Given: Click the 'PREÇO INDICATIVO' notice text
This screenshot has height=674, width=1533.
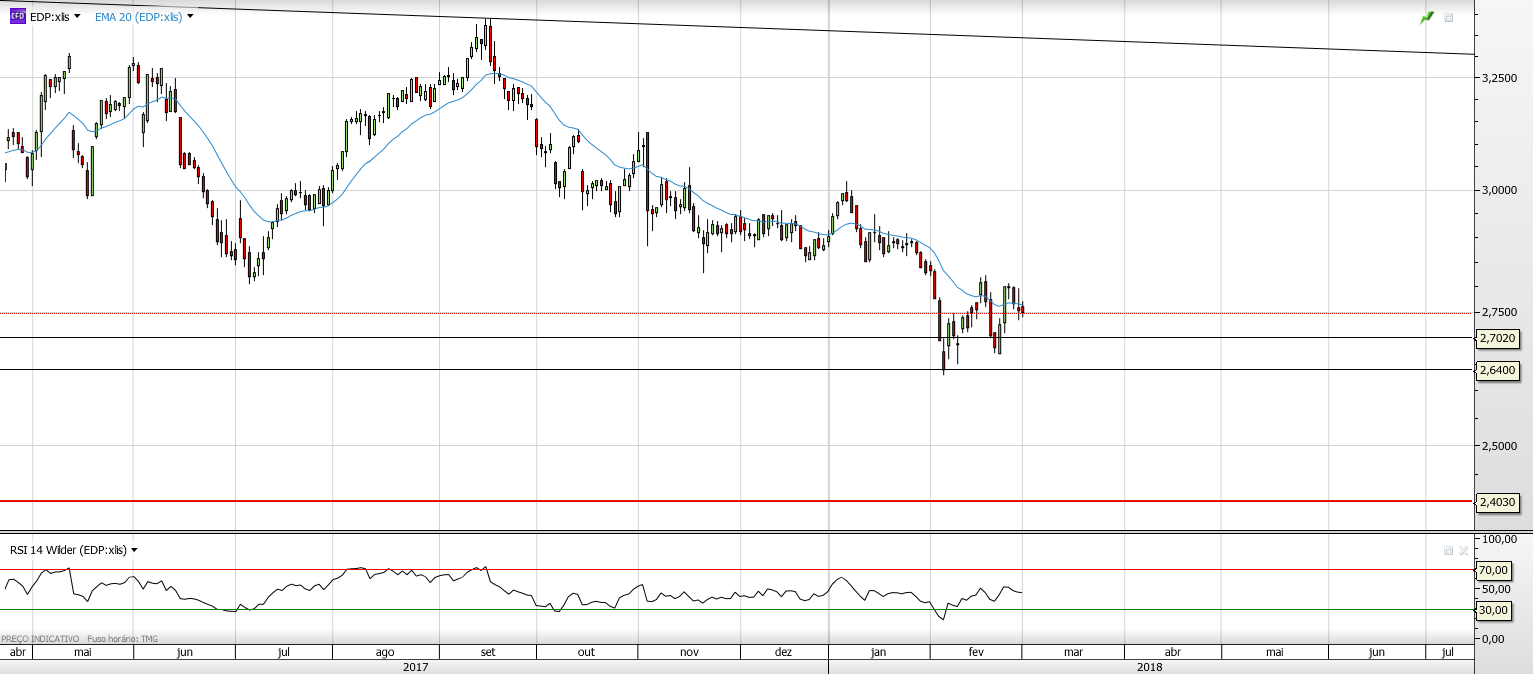Looking at the screenshot, I should [40, 638].
